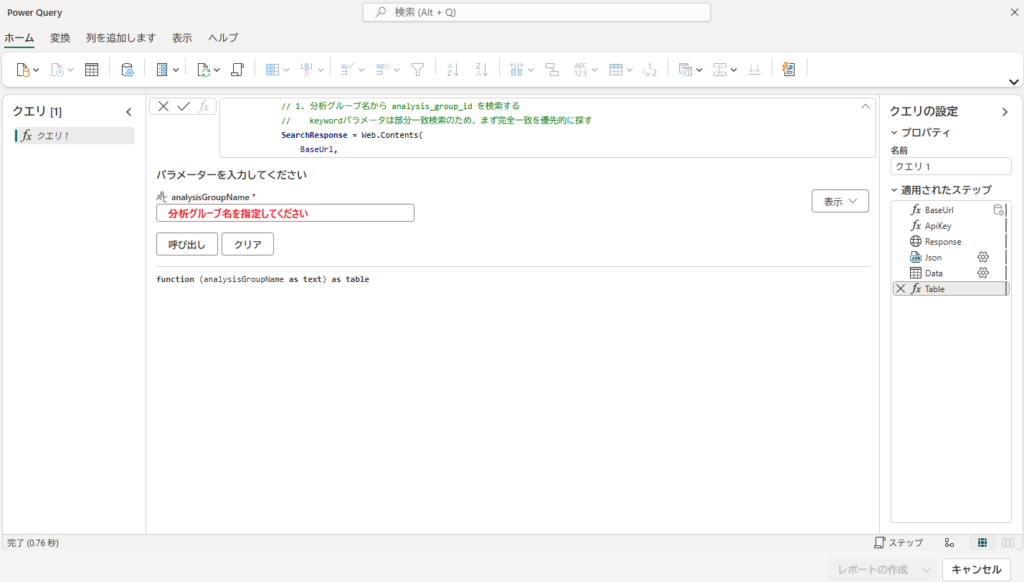Open the Merge Queries dropdown arrow
Screen dimensions: 1024x582
click(x=699, y=70)
